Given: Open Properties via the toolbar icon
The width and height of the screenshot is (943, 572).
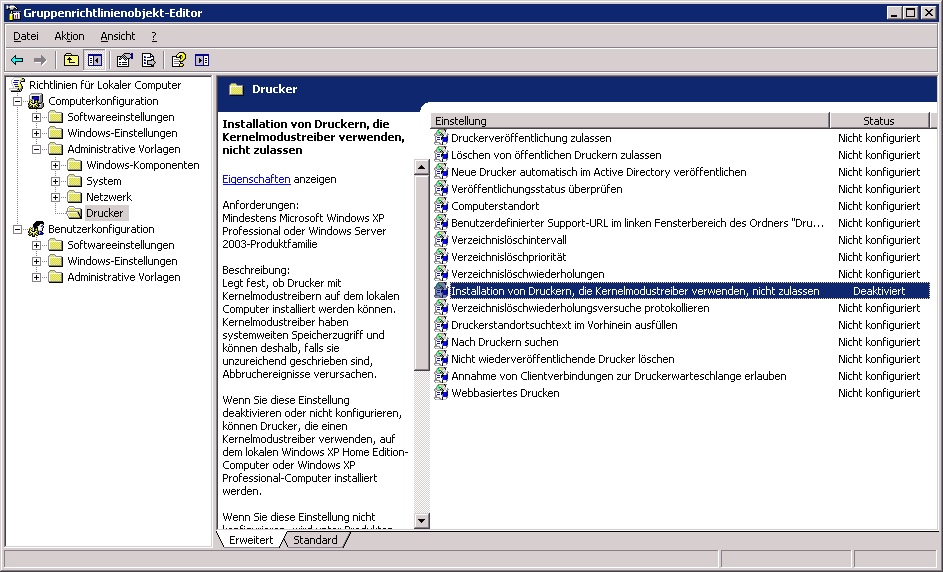Looking at the screenshot, I should click(x=125, y=60).
